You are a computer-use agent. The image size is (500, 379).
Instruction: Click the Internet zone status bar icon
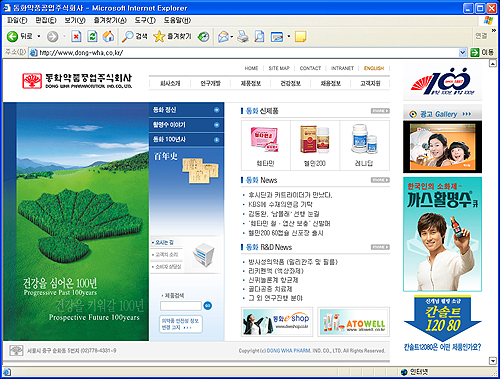pyautogui.click(x=404, y=372)
